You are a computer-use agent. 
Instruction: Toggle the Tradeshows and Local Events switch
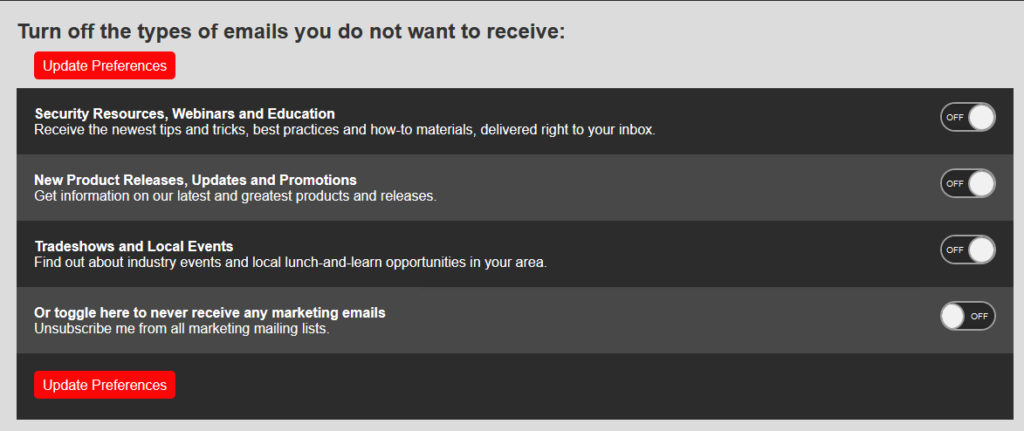(967, 249)
